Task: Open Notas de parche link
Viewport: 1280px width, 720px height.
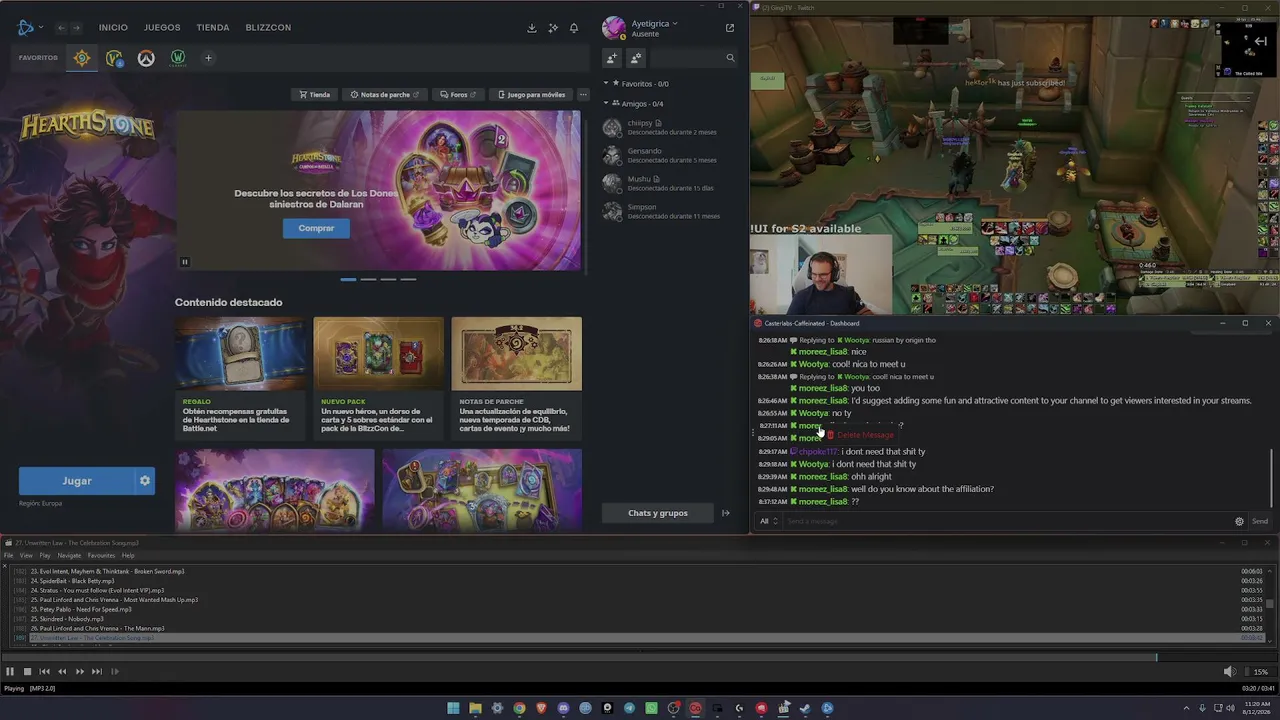Action: tap(384, 95)
